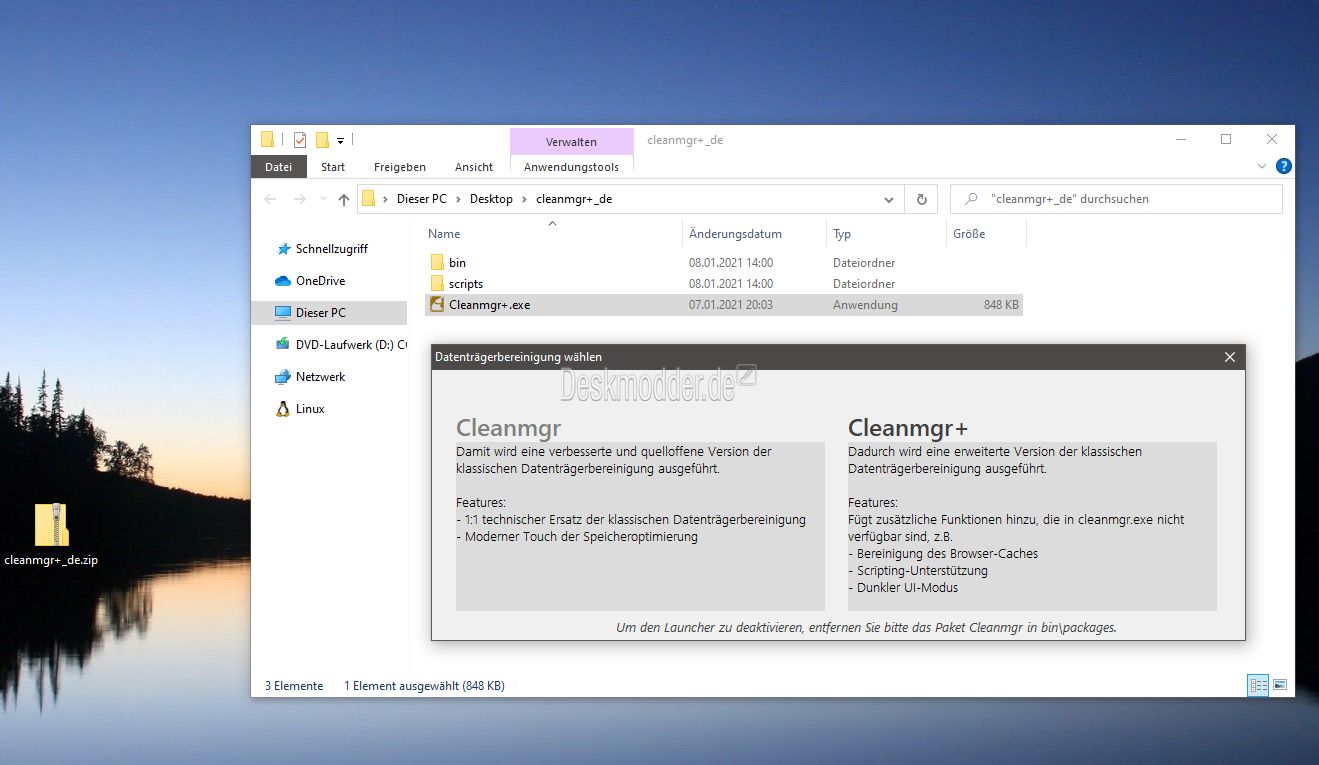Image resolution: width=1319 pixels, height=765 pixels.
Task: Open the Datei menu
Action: tap(279, 167)
